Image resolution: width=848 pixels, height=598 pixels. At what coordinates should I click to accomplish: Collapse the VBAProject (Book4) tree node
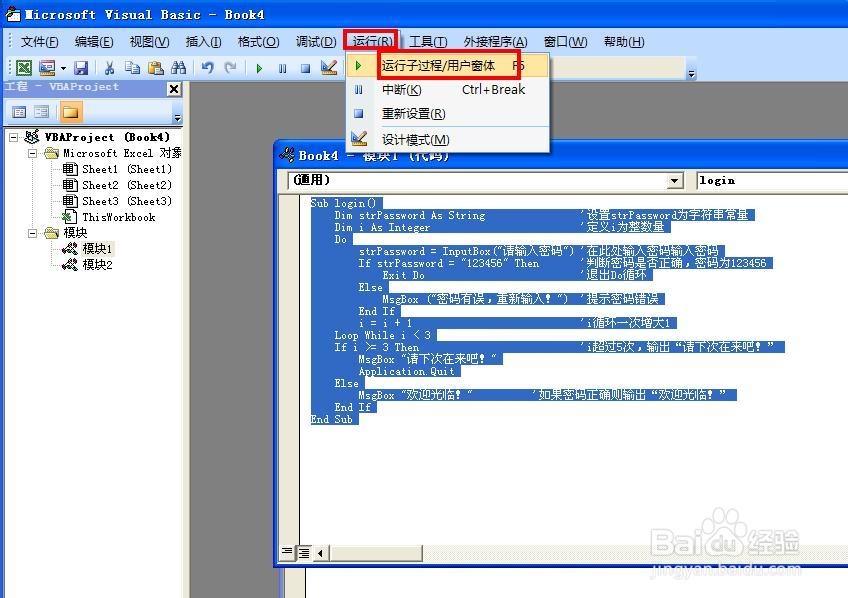[14, 137]
